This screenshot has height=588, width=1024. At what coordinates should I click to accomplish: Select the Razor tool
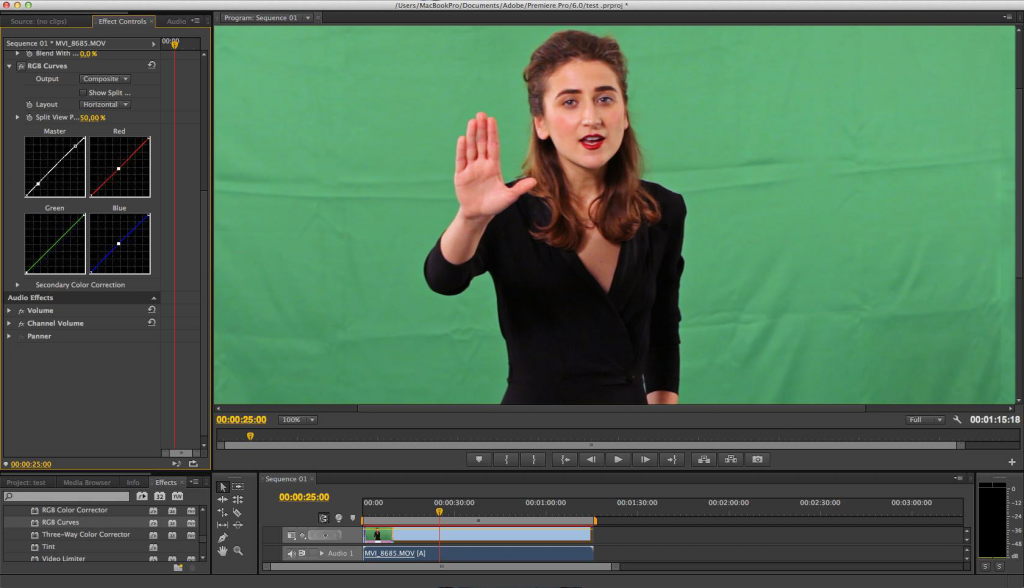pos(237,512)
